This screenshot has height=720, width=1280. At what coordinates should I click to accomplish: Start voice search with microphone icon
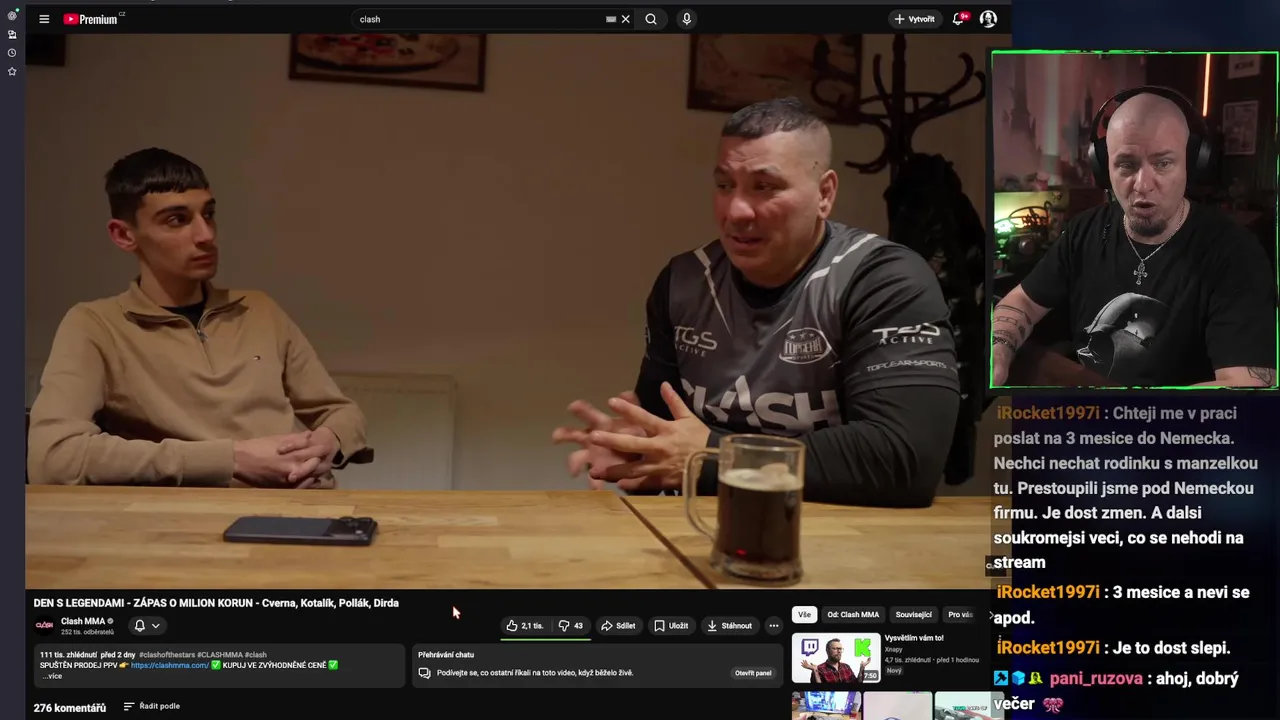tap(686, 19)
